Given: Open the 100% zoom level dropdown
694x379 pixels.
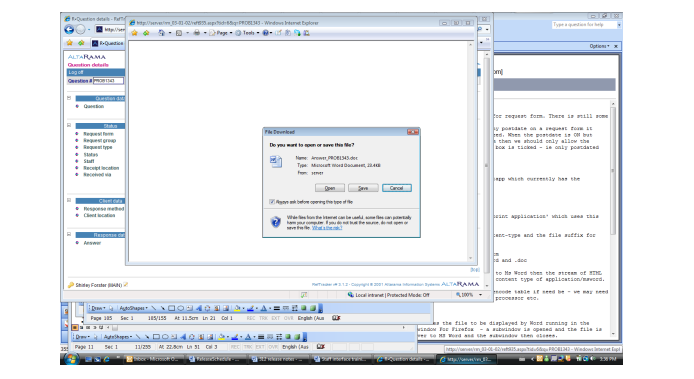Looking at the screenshot, I should click(481, 295).
